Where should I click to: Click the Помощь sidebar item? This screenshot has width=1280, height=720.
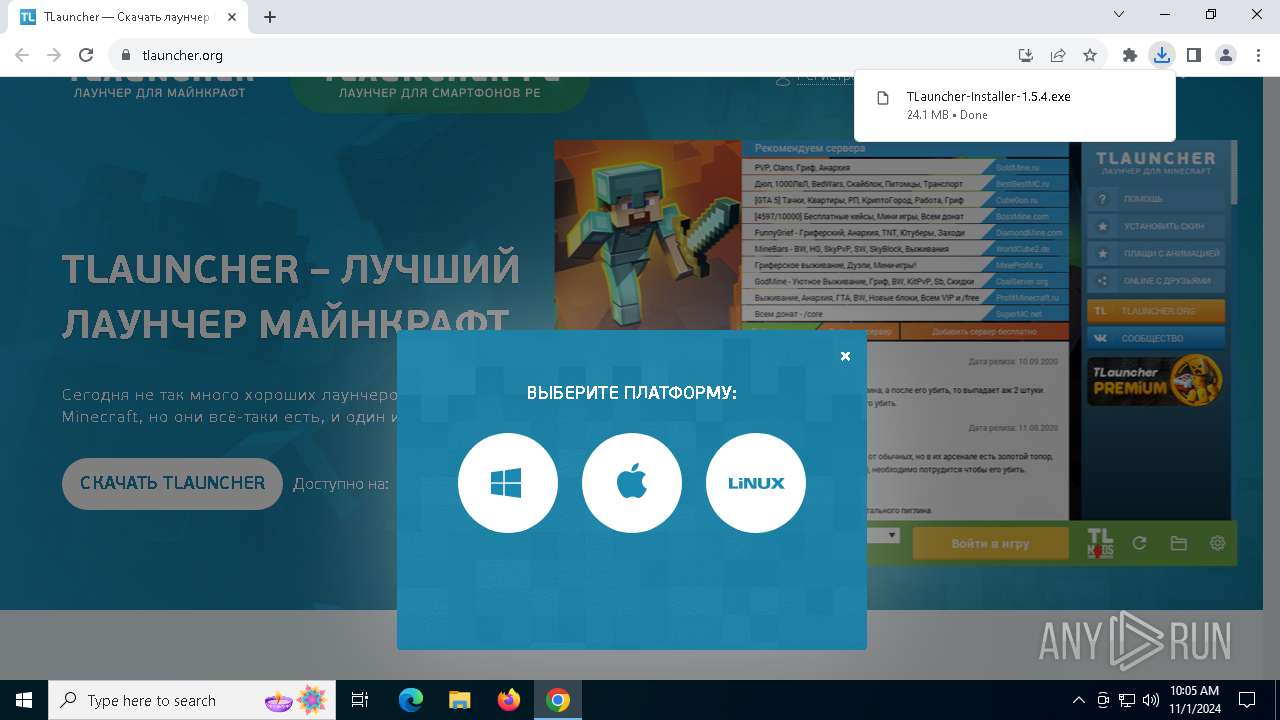pyautogui.click(x=1155, y=199)
